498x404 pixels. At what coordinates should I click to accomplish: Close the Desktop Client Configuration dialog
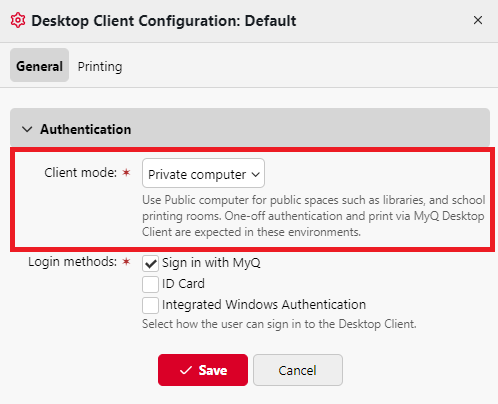(478, 20)
